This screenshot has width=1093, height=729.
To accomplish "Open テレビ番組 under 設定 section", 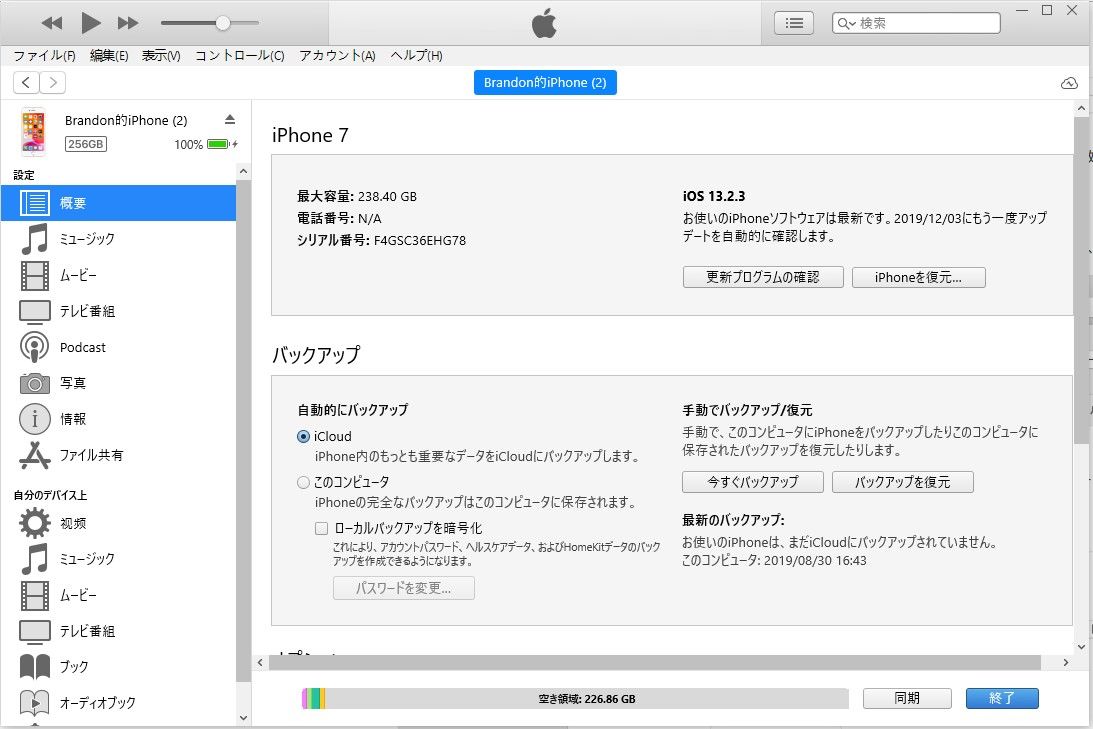I will click(119, 311).
